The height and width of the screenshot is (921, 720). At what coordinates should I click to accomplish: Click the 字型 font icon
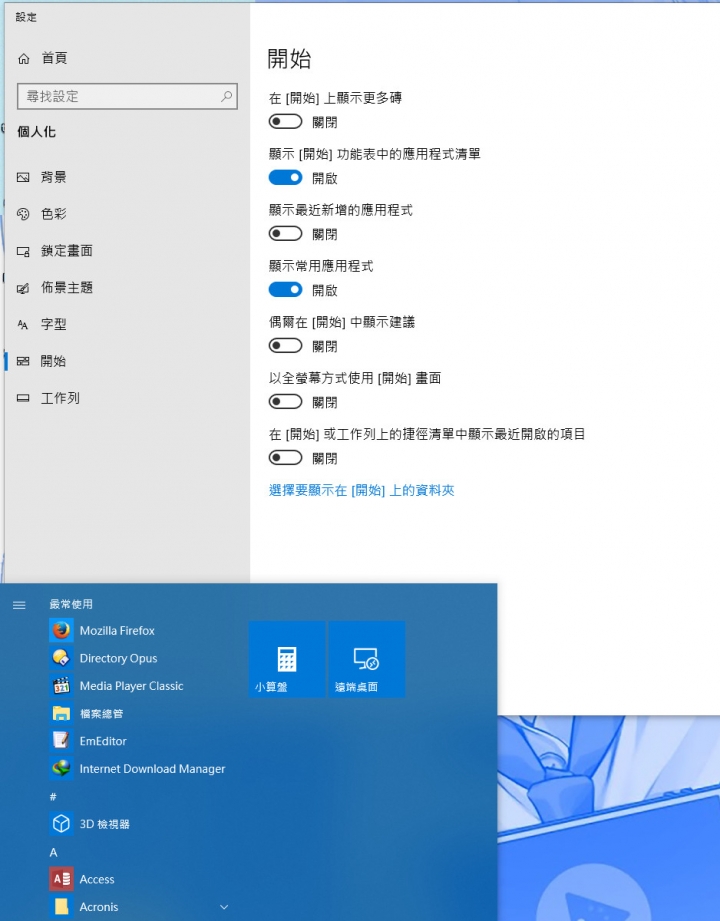(23, 325)
